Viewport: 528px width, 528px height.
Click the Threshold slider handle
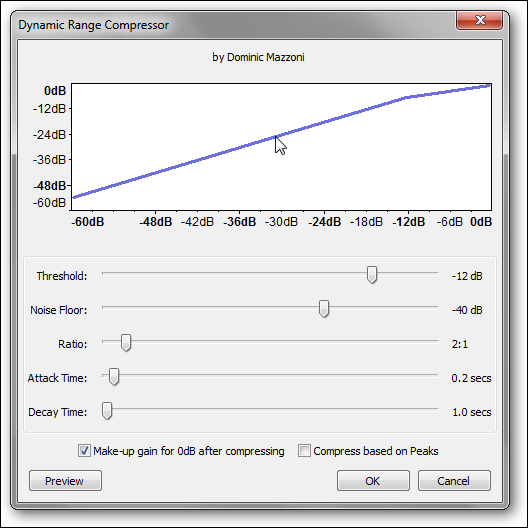pos(372,275)
